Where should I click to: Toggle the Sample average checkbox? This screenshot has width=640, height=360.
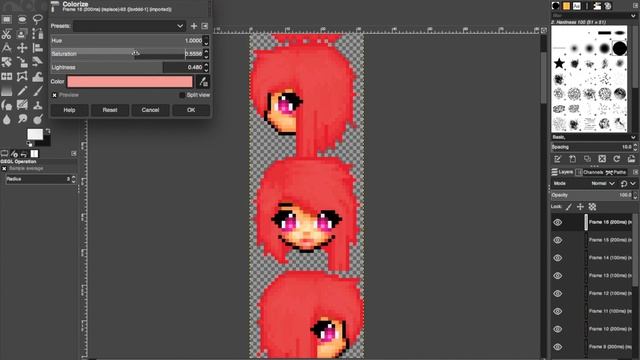pyautogui.click(x=4, y=169)
